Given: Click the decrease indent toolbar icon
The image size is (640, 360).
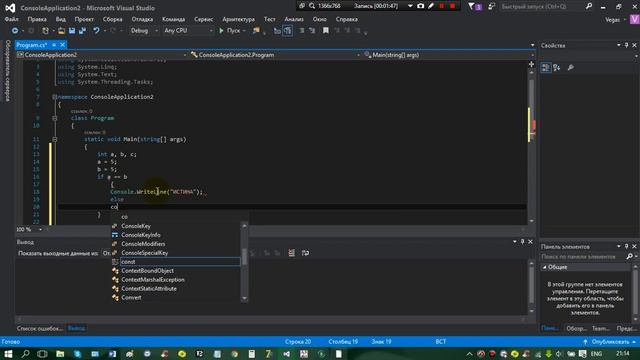Looking at the screenshot, I should click(x=302, y=31).
